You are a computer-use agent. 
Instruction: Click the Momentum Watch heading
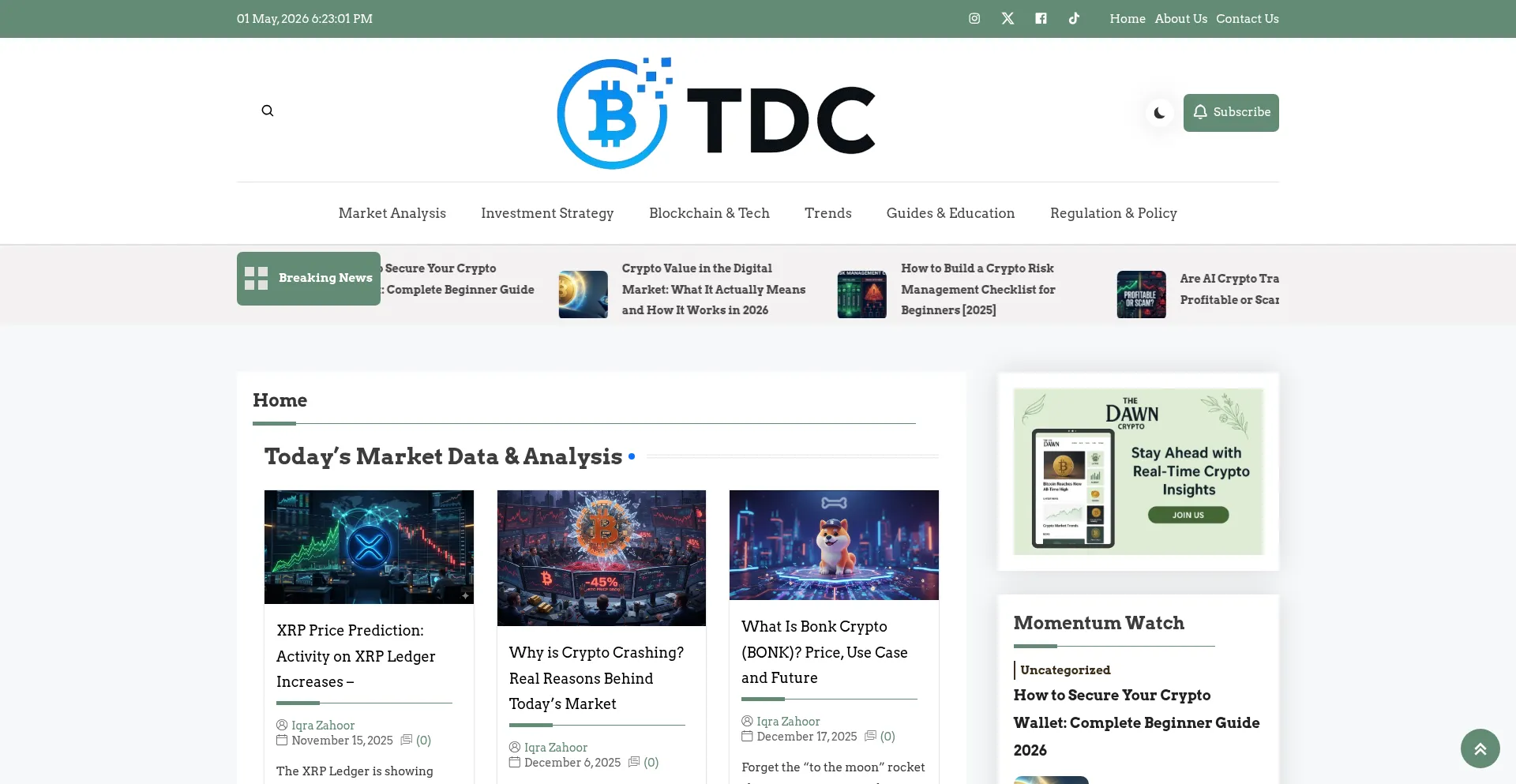[1098, 623]
